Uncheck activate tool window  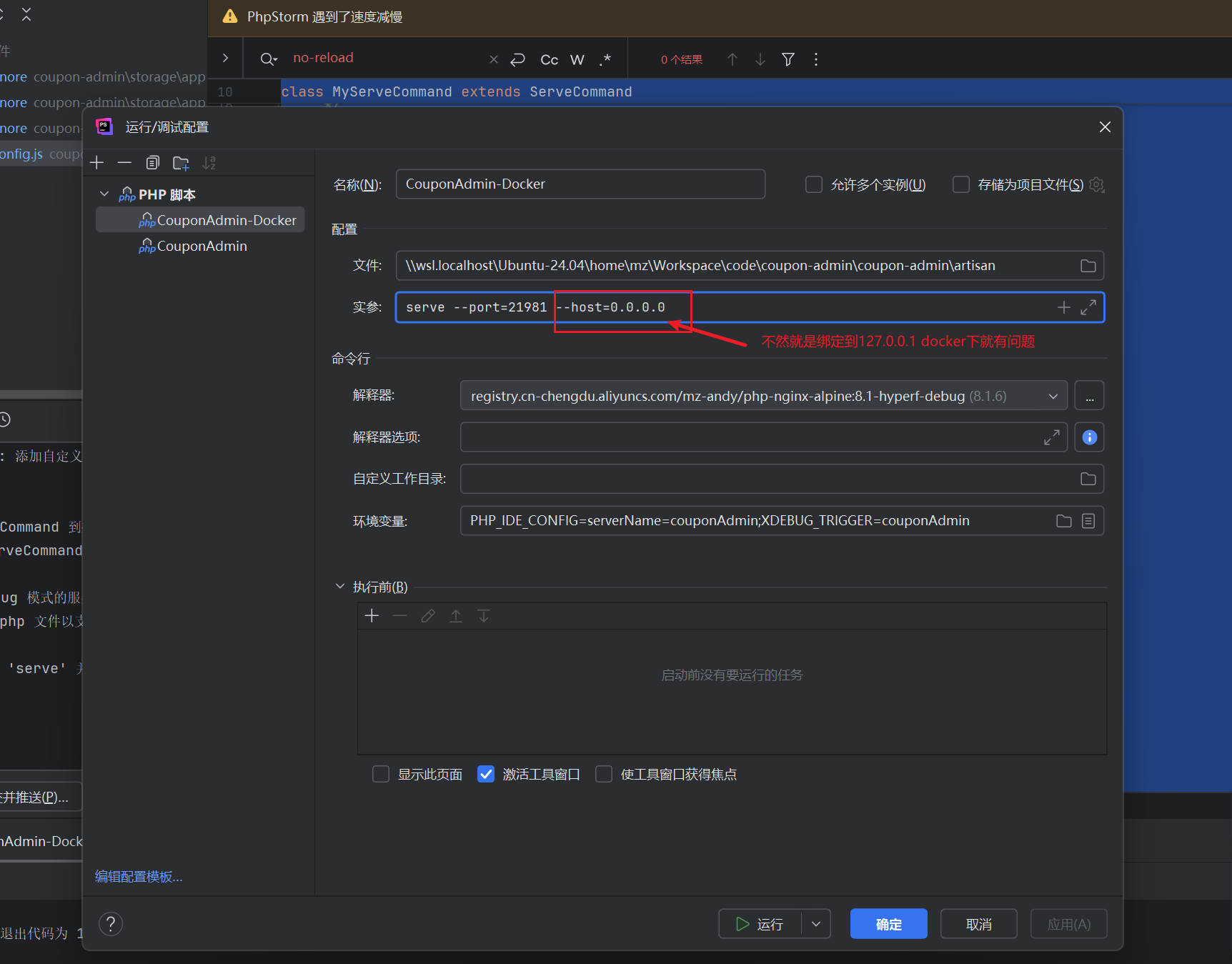click(x=486, y=775)
